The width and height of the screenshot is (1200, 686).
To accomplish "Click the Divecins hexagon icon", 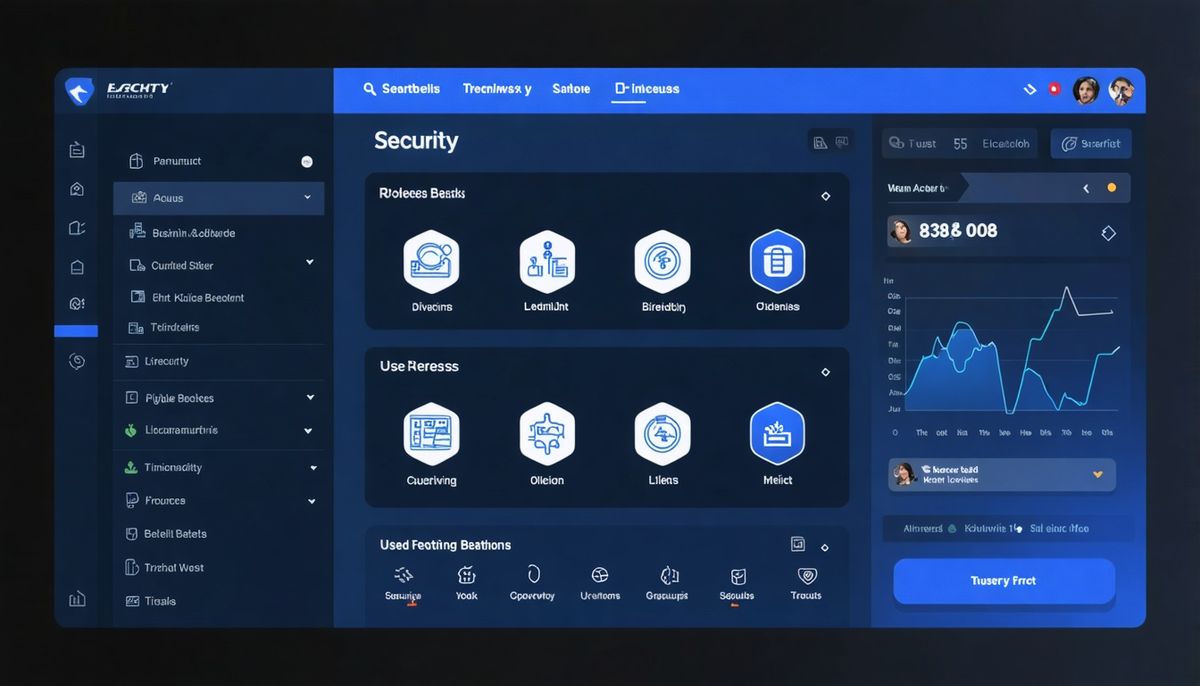I will pyautogui.click(x=431, y=263).
